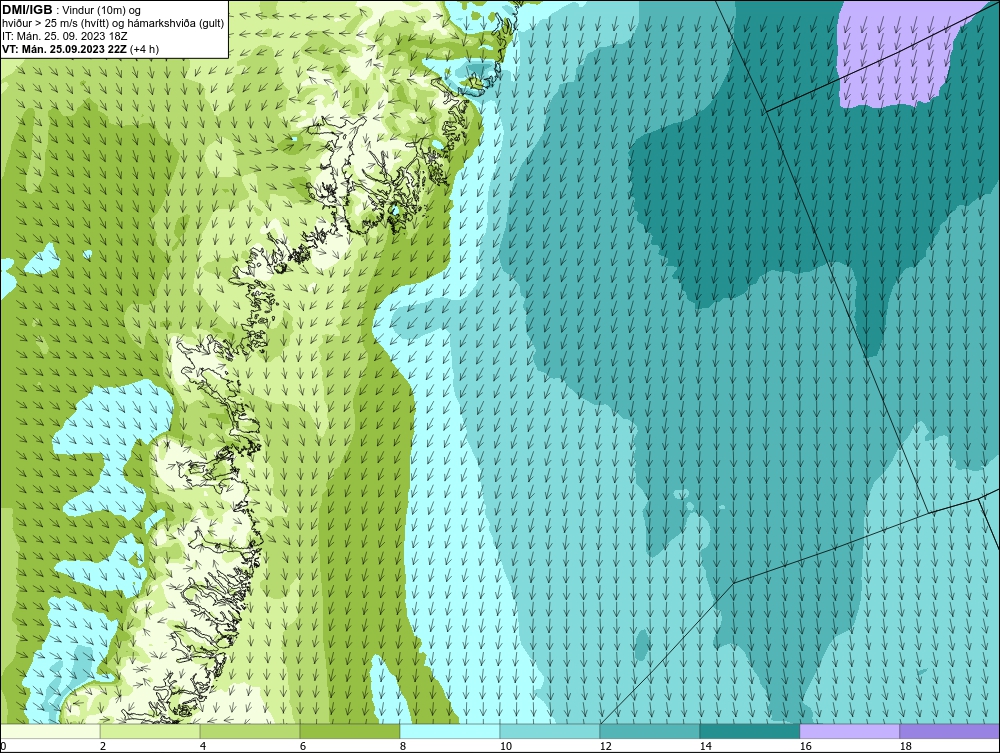Click the '4' label on the color scale

(x=203, y=746)
